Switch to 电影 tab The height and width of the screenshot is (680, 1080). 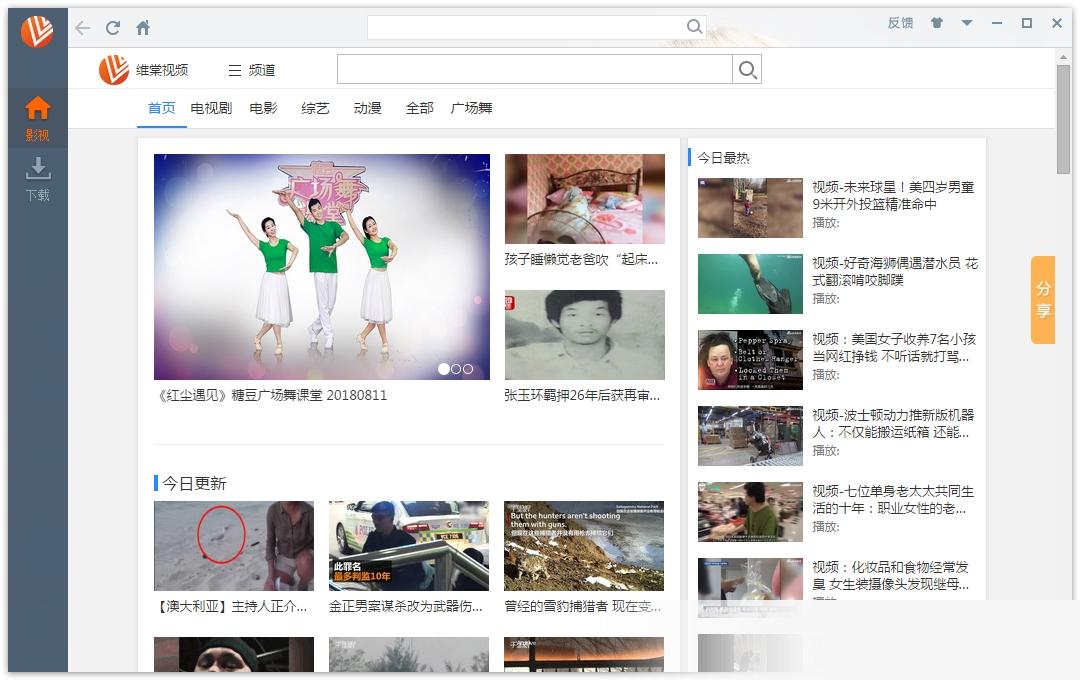(263, 108)
